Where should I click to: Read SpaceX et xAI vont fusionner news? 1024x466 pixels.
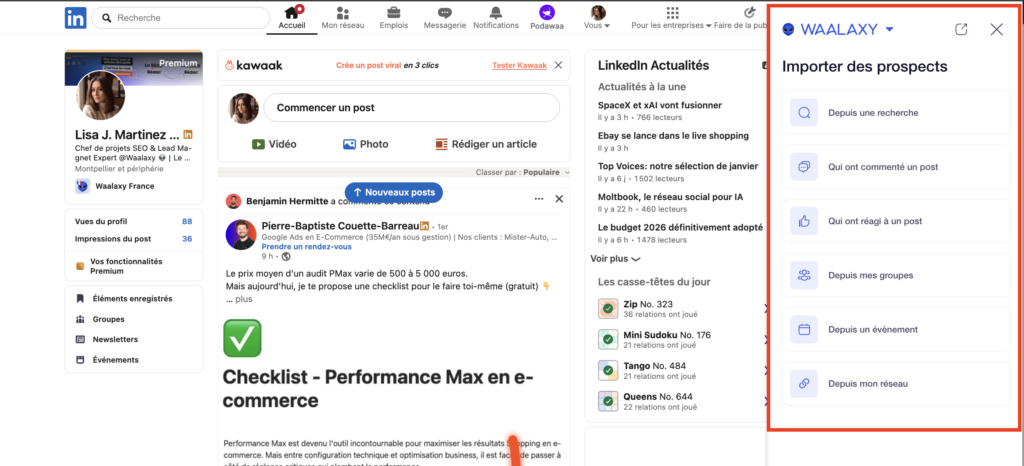pos(660,105)
